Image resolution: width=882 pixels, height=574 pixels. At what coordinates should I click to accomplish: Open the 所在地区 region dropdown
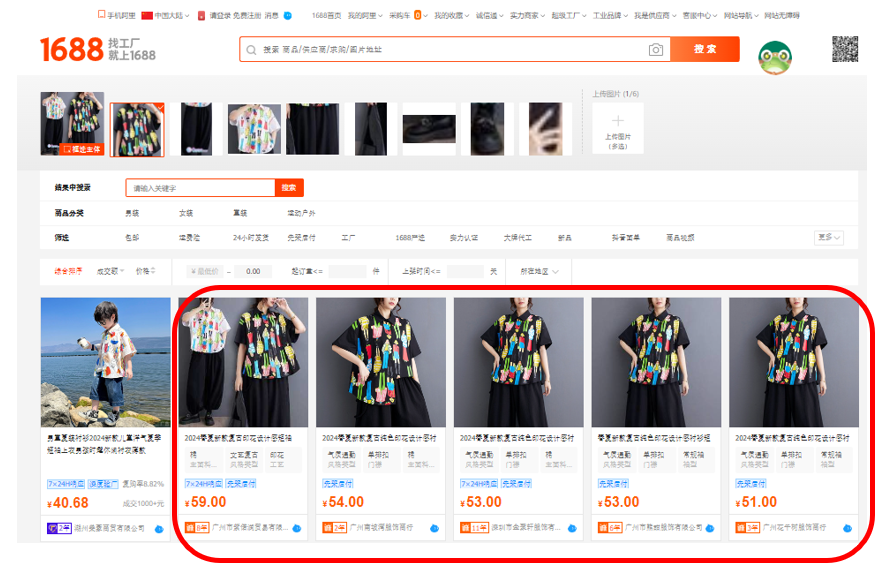click(x=539, y=271)
